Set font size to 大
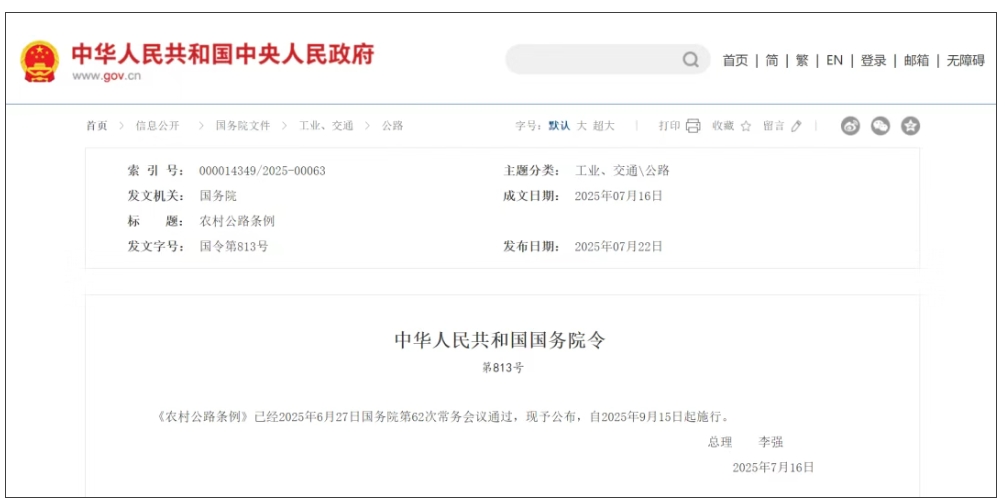The image size is (1005, 500). pyautogui.click(x=581, y=126)
